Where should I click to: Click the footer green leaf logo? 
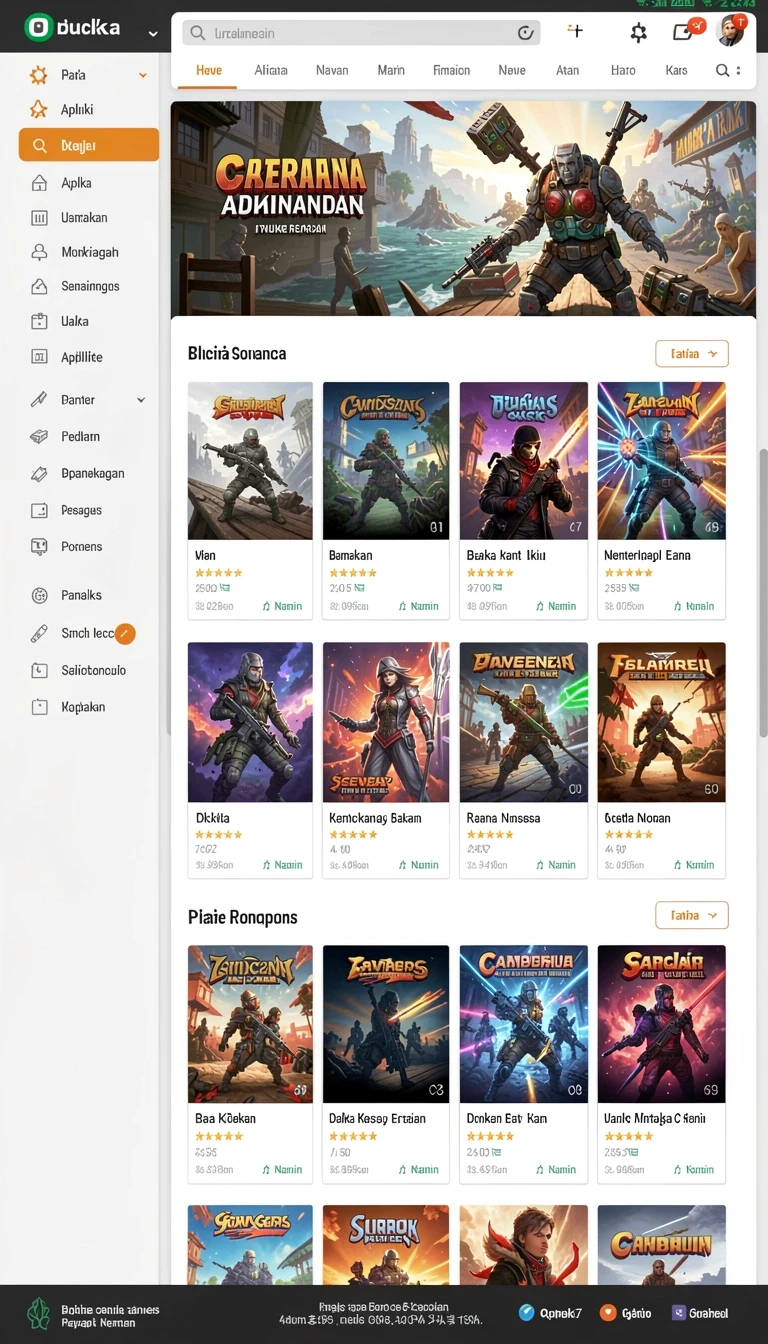38,1313
